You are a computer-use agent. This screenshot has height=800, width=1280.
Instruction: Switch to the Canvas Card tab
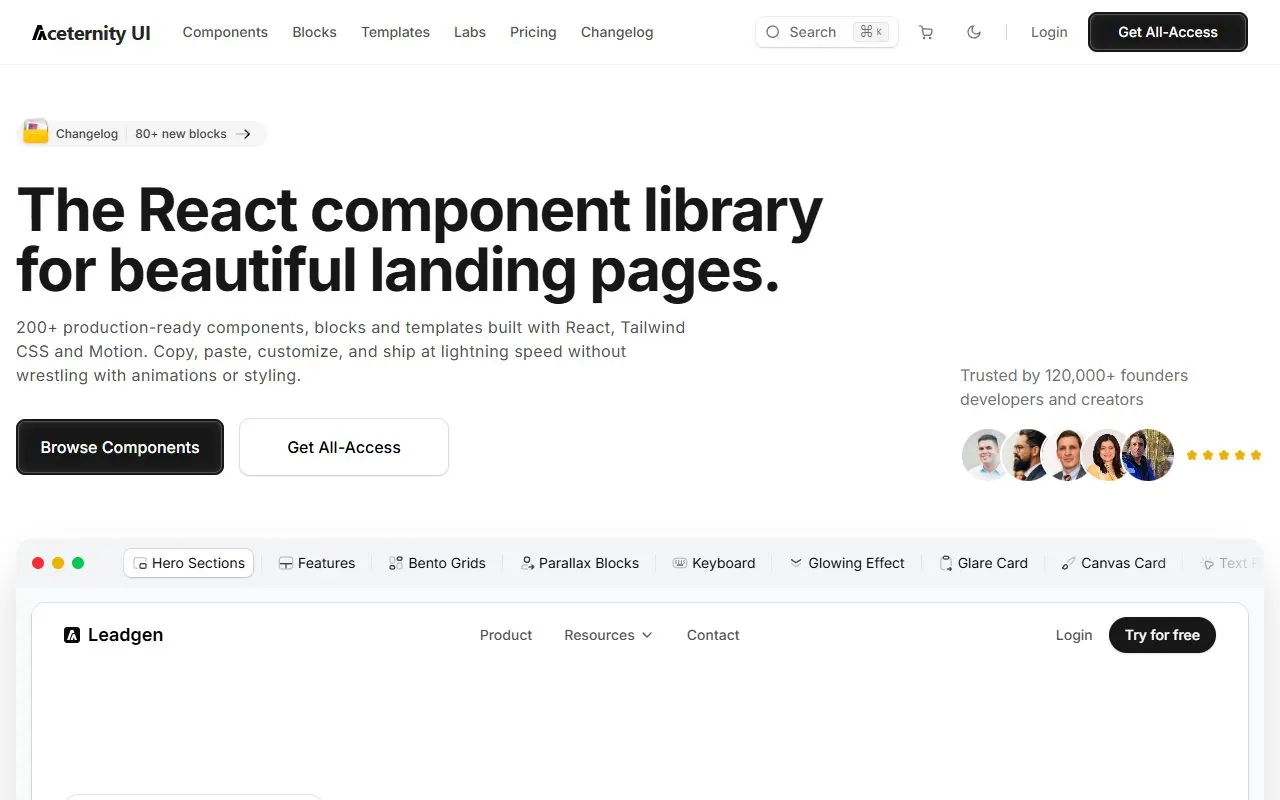(x=1114, y=563)
